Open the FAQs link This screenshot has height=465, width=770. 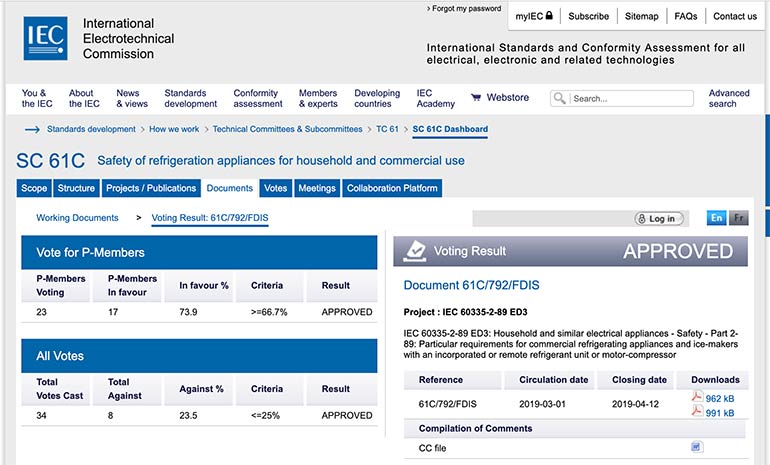click(686, 16)
